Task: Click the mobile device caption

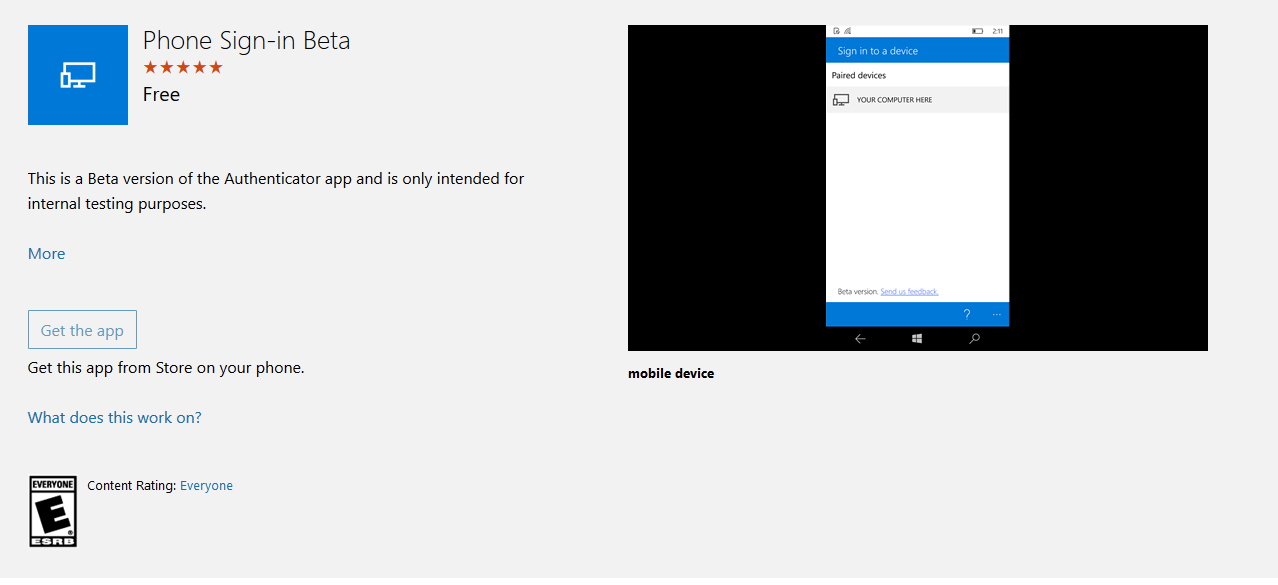Action: point(671,374)
